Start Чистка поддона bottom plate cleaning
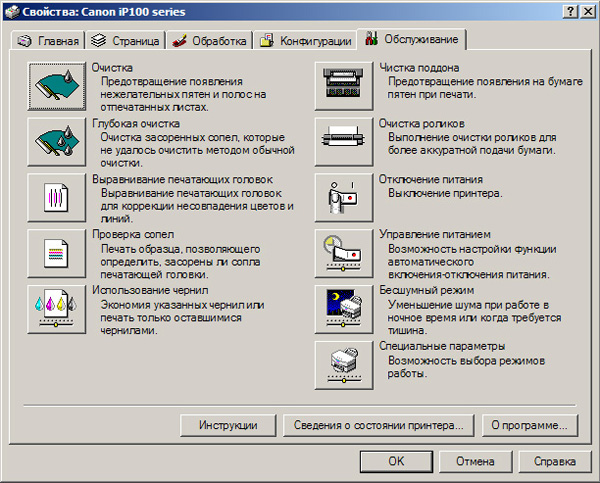This screenshot has height=483, width=600. 344,86
